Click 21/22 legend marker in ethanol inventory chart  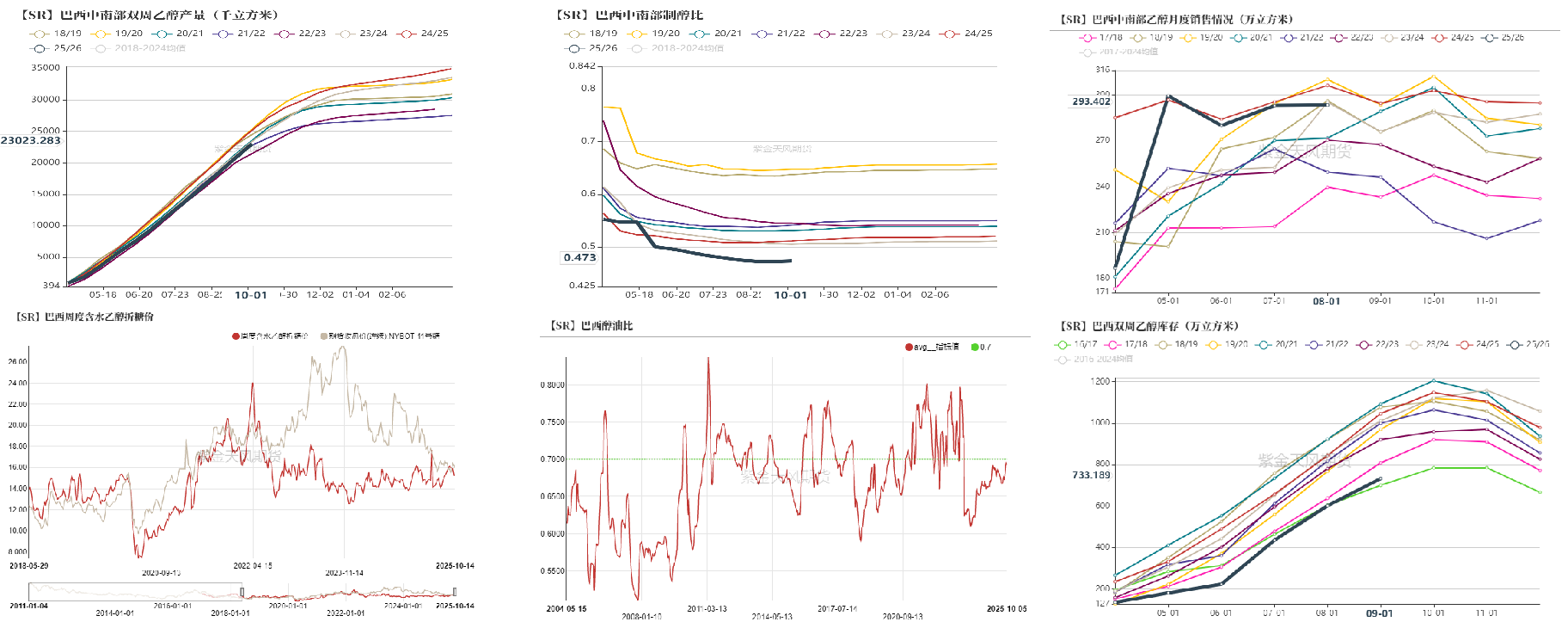pyautogui.click(x=1314, y=344)
